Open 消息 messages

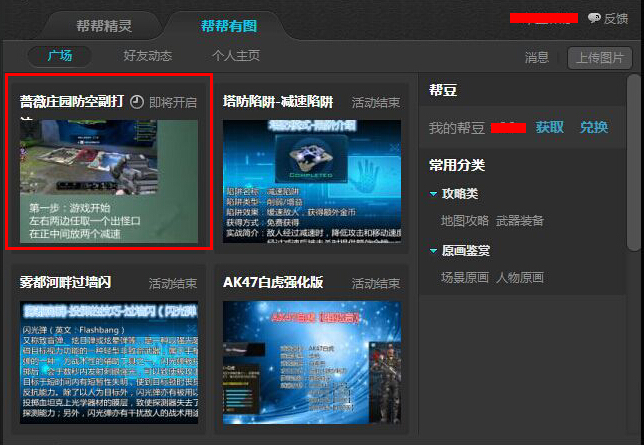[536, 58]
